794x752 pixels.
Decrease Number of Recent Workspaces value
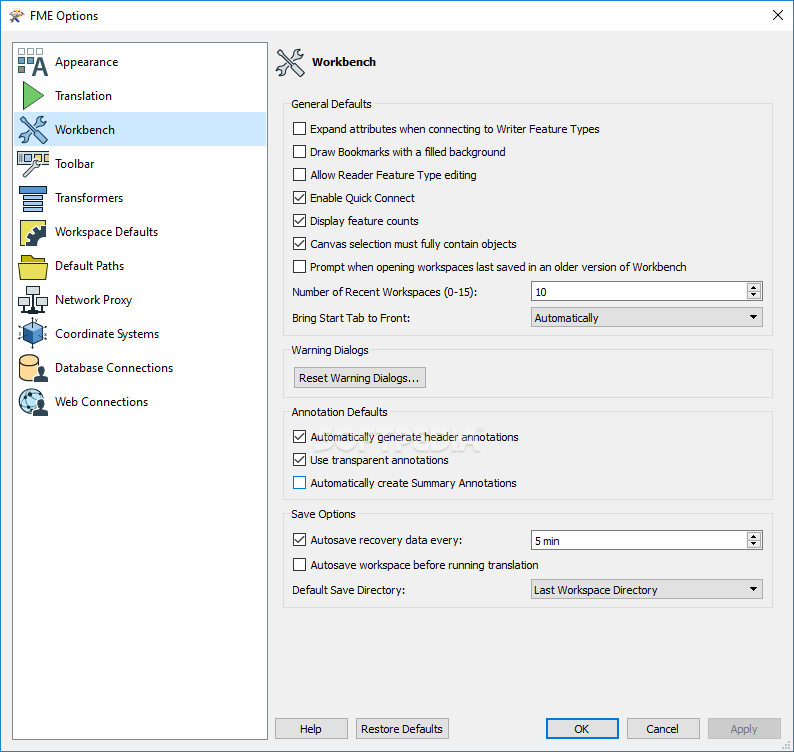[753, 295]
